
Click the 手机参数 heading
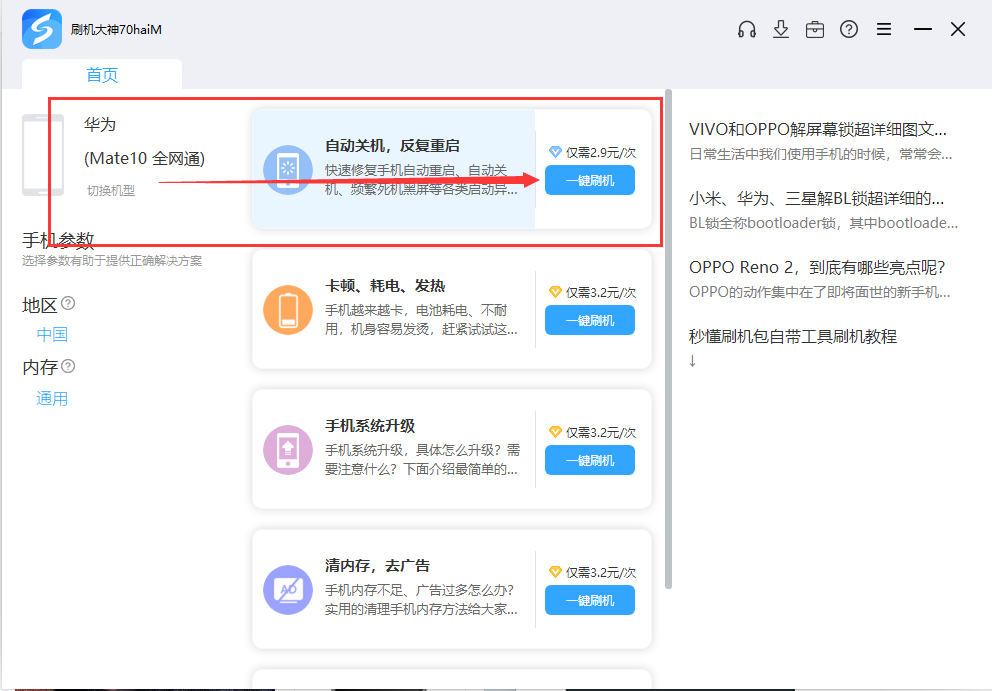click(x=58, y=240)
